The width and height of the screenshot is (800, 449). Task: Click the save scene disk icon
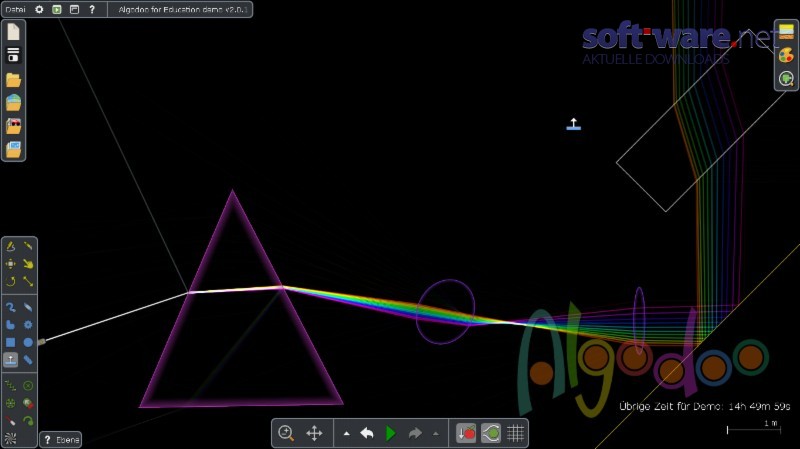(13, 55)
